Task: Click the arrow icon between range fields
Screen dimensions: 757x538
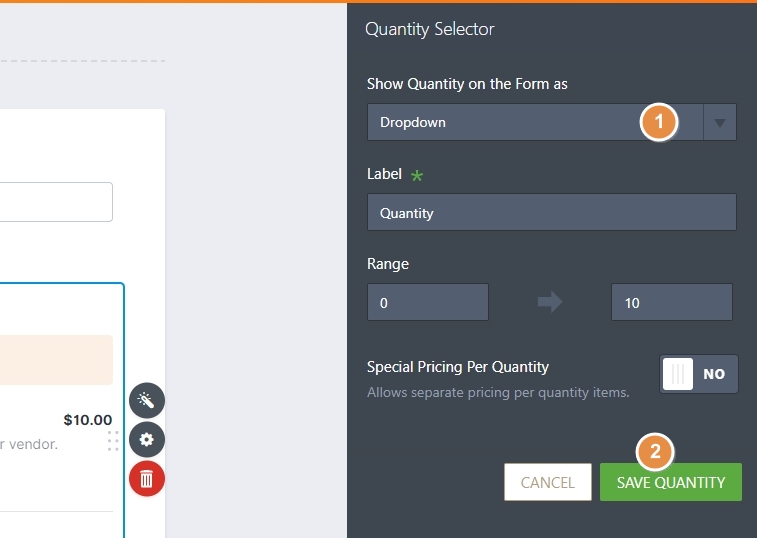Action: (550, 302)
